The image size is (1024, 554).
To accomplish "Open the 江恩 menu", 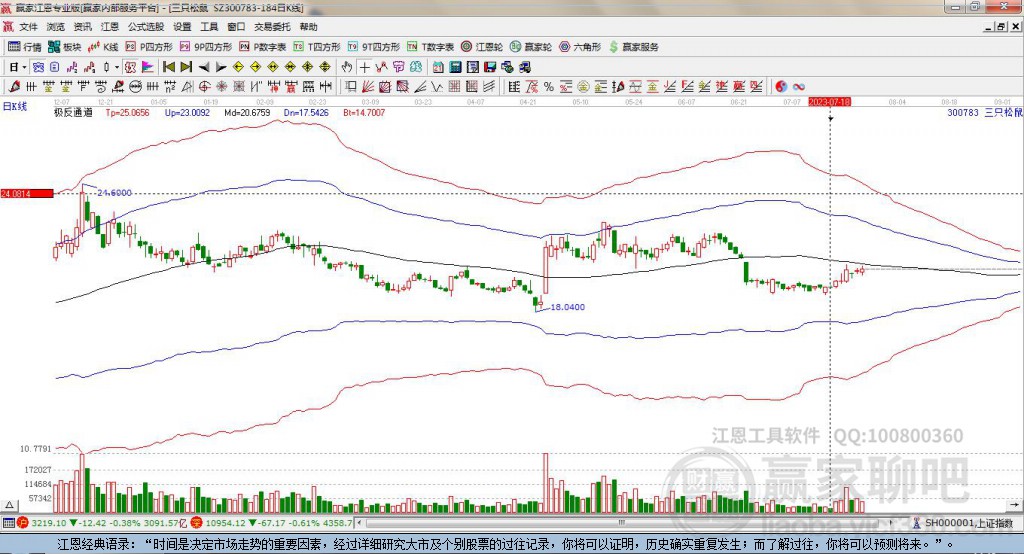I will click(x=110, y=27).
